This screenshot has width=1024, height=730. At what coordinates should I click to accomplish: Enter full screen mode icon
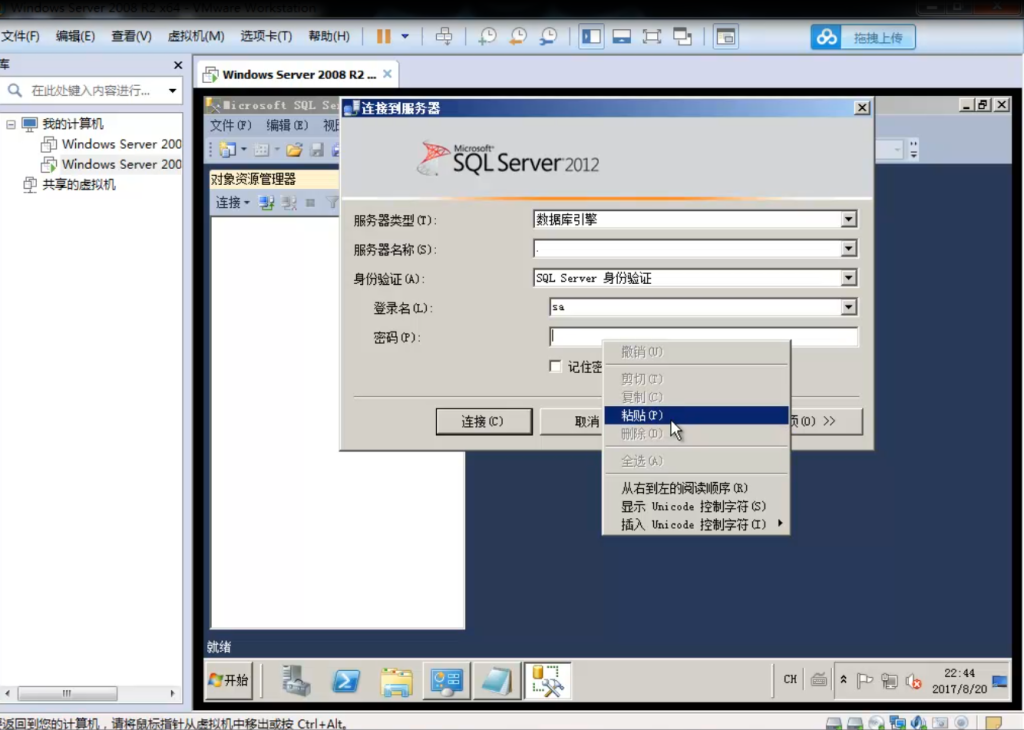(652, 37)
